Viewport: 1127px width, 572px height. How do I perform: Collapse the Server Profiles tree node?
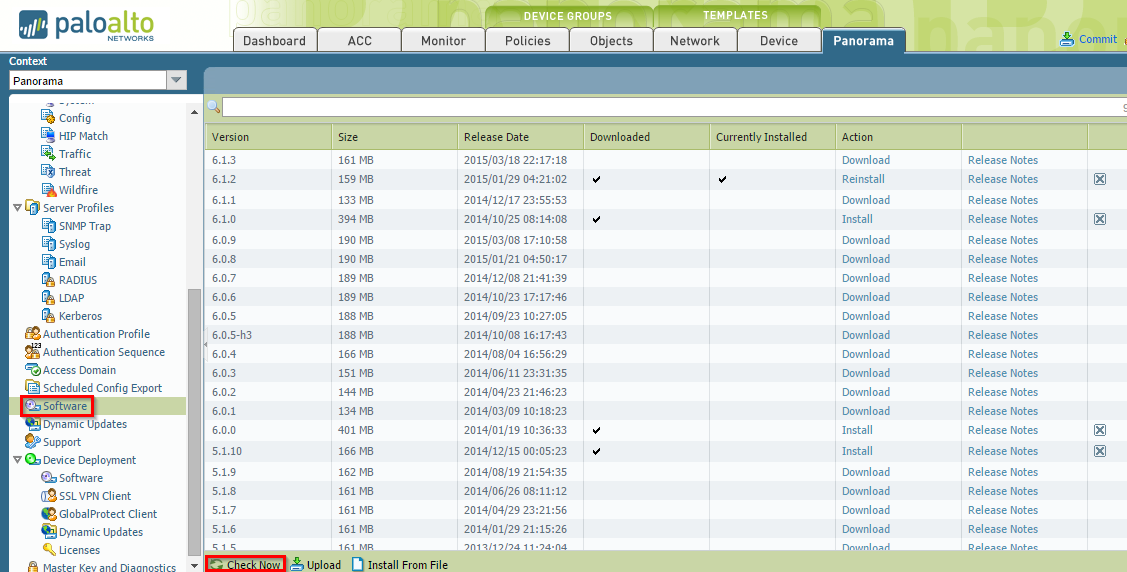pyautogui.click(x=17, y=208)
